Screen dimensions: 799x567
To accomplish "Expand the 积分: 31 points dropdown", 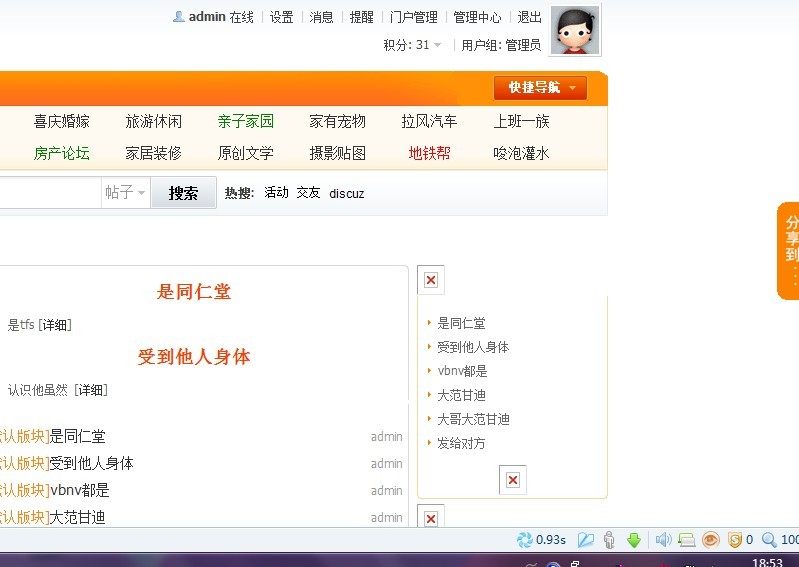I will (x=412, y=45).
